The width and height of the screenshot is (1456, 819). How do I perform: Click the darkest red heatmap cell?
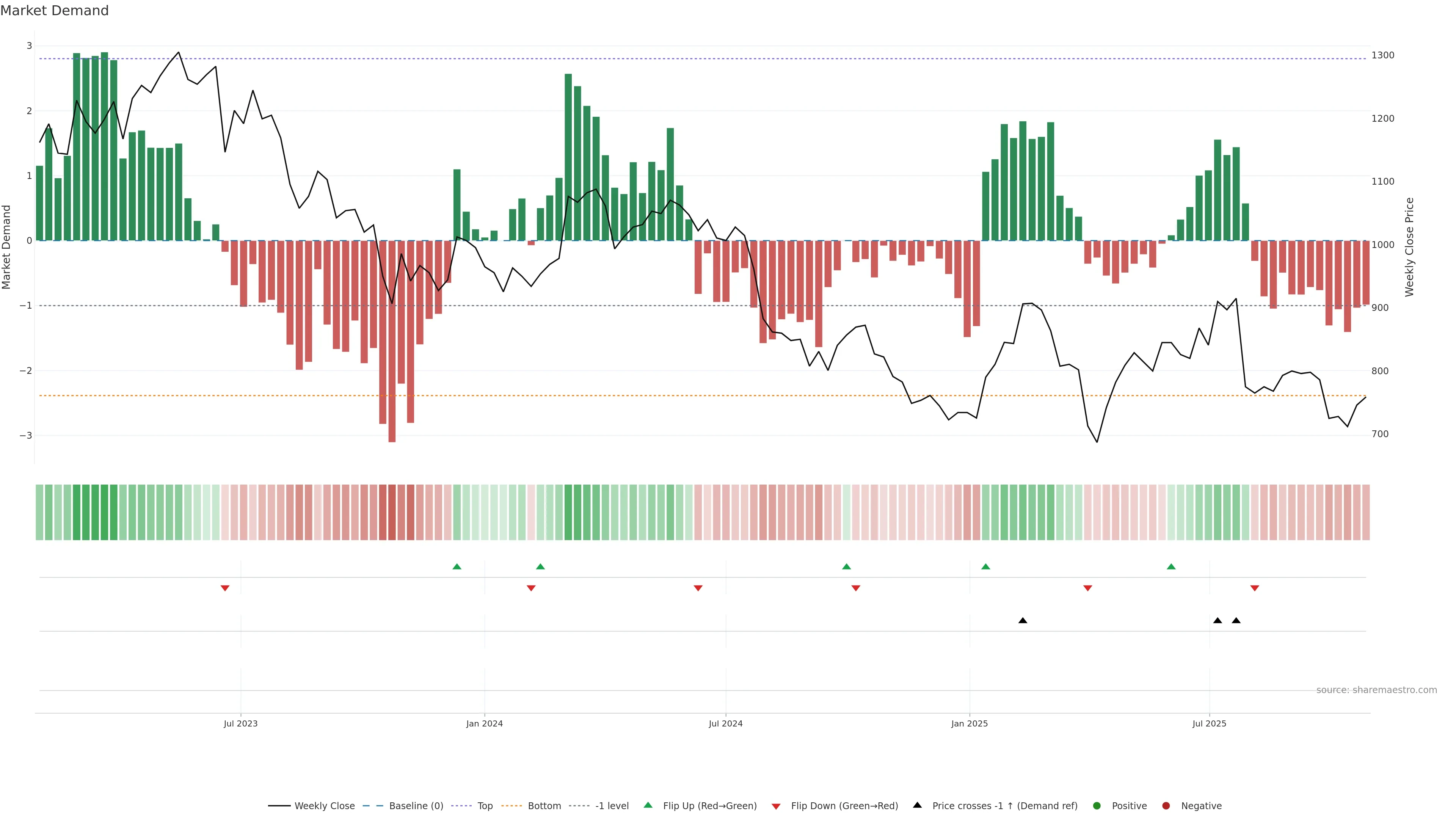pyautogui.click(x=392, y=512)
